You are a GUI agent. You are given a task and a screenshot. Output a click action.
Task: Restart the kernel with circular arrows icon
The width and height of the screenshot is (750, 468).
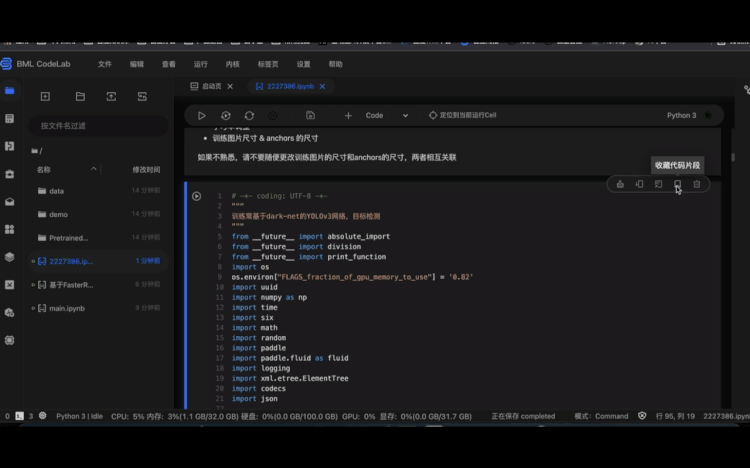click(x=249, y=115)
